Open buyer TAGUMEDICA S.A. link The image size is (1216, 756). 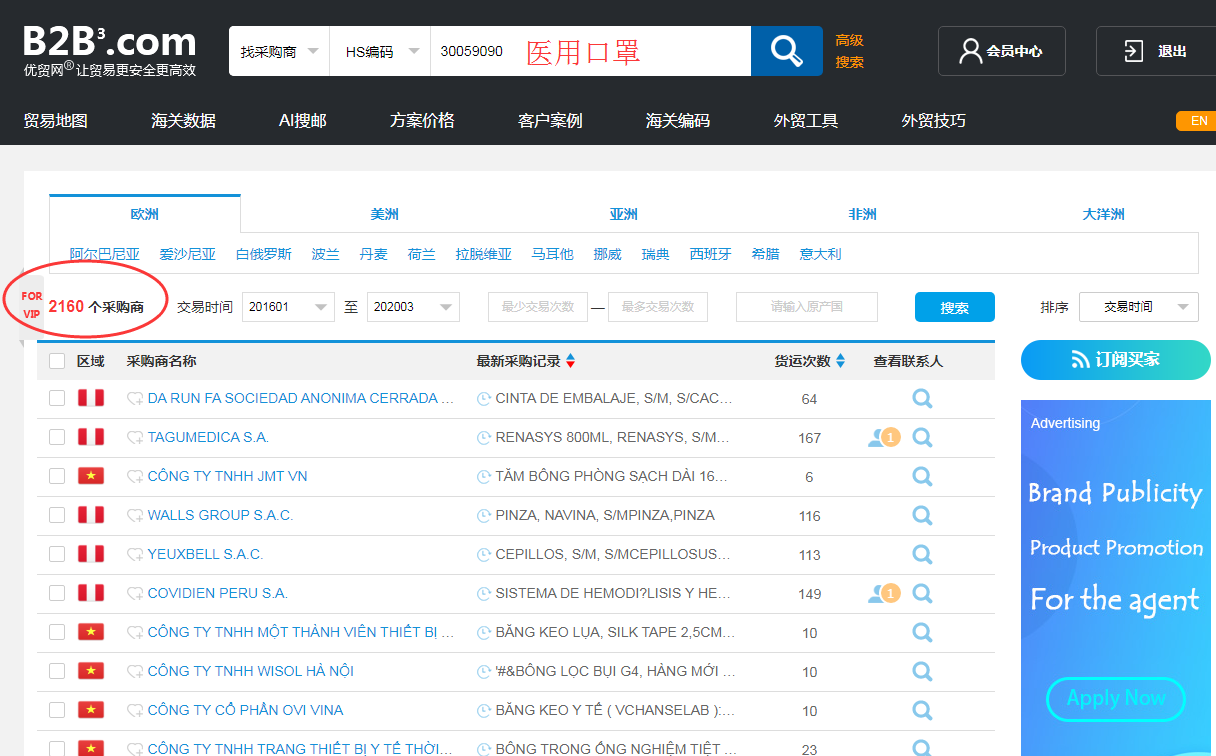pos(208,437)
